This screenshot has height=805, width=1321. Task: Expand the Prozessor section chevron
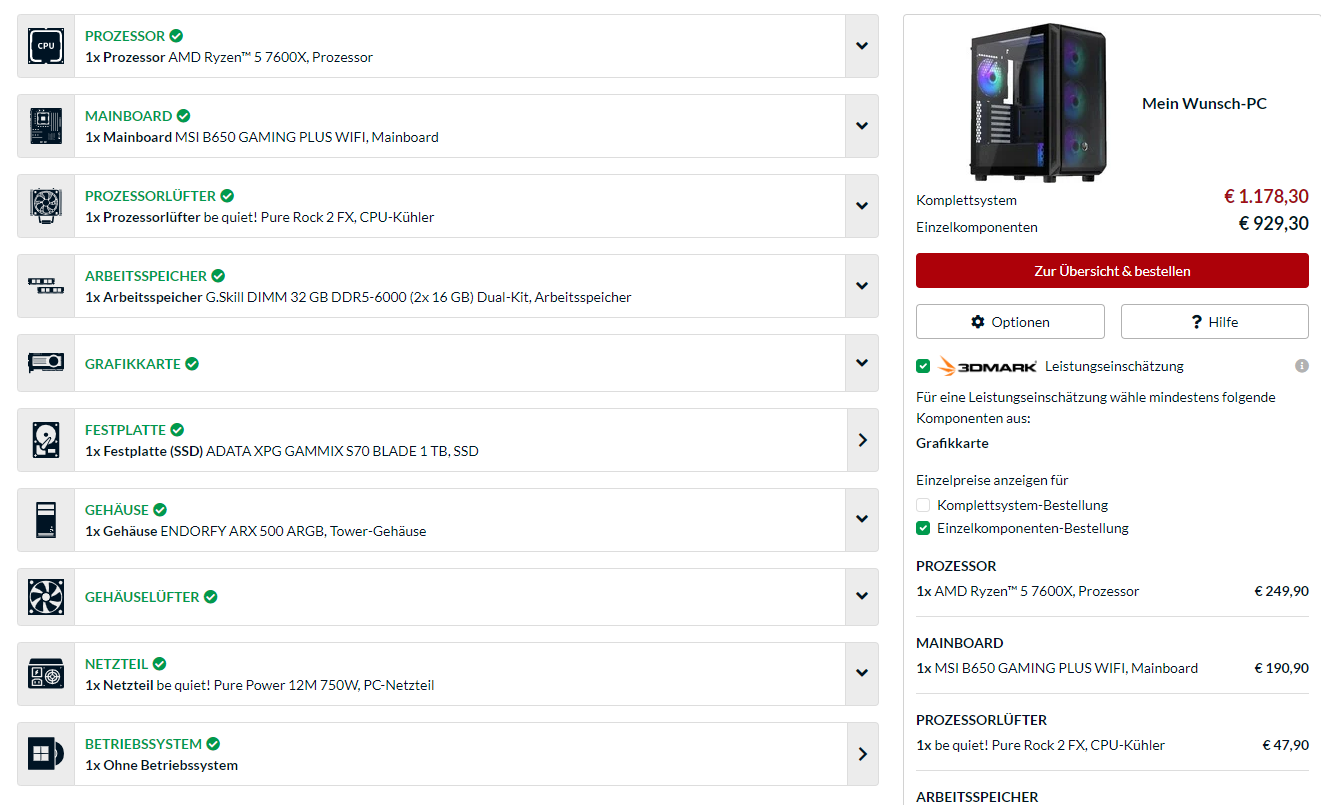click(x=862, y=46)
